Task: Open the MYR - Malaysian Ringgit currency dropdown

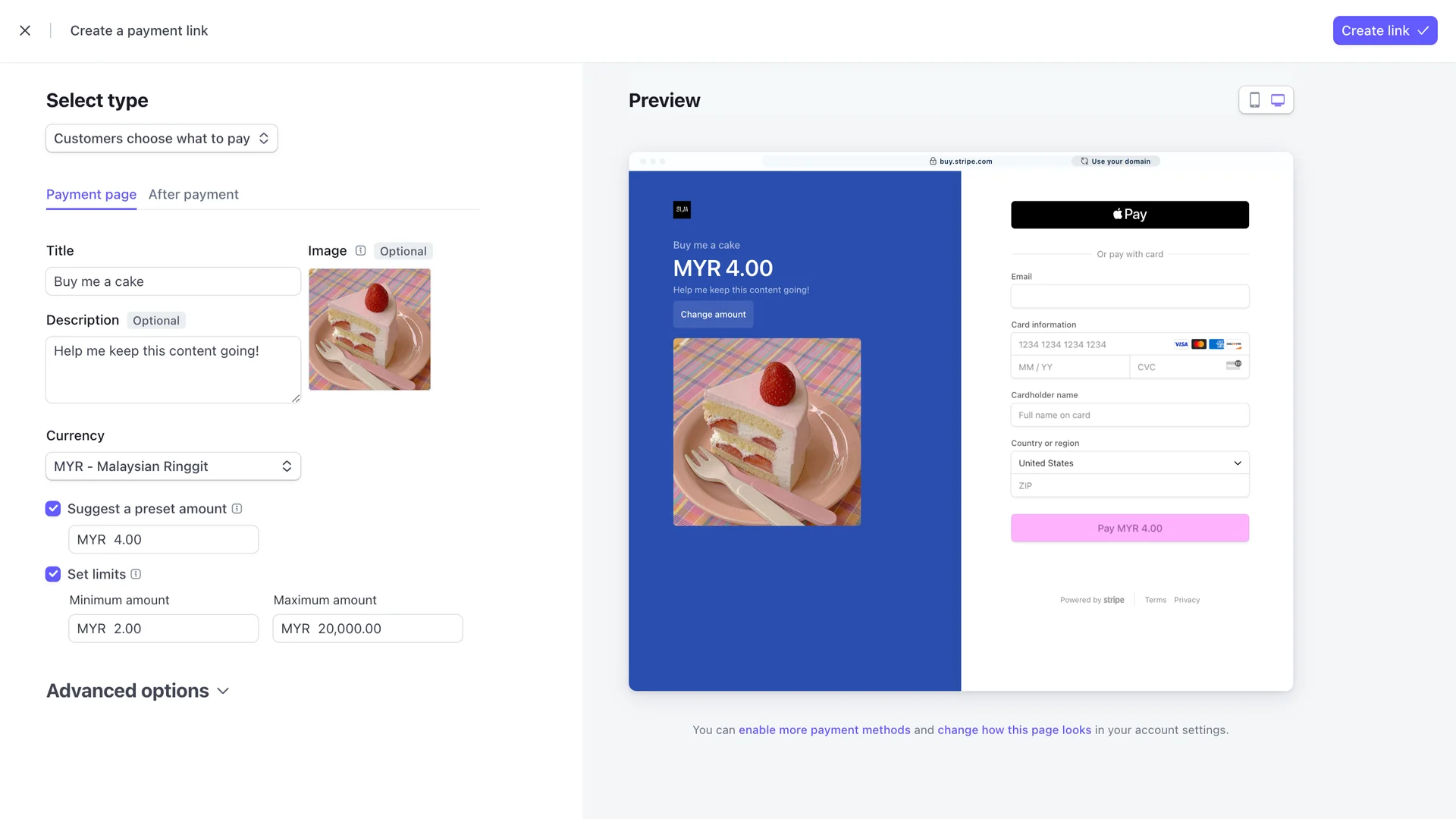Action: point(173,466)
